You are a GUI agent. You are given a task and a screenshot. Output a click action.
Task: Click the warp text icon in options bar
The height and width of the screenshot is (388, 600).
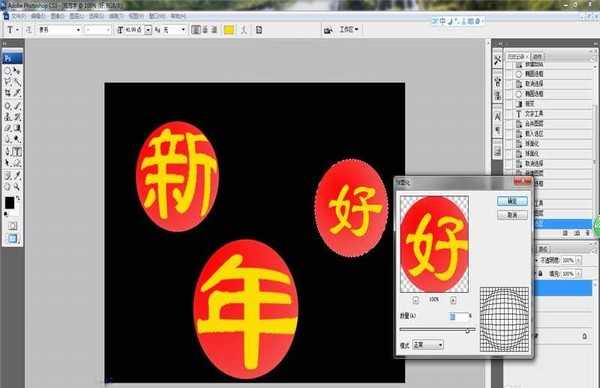(244, 30)
